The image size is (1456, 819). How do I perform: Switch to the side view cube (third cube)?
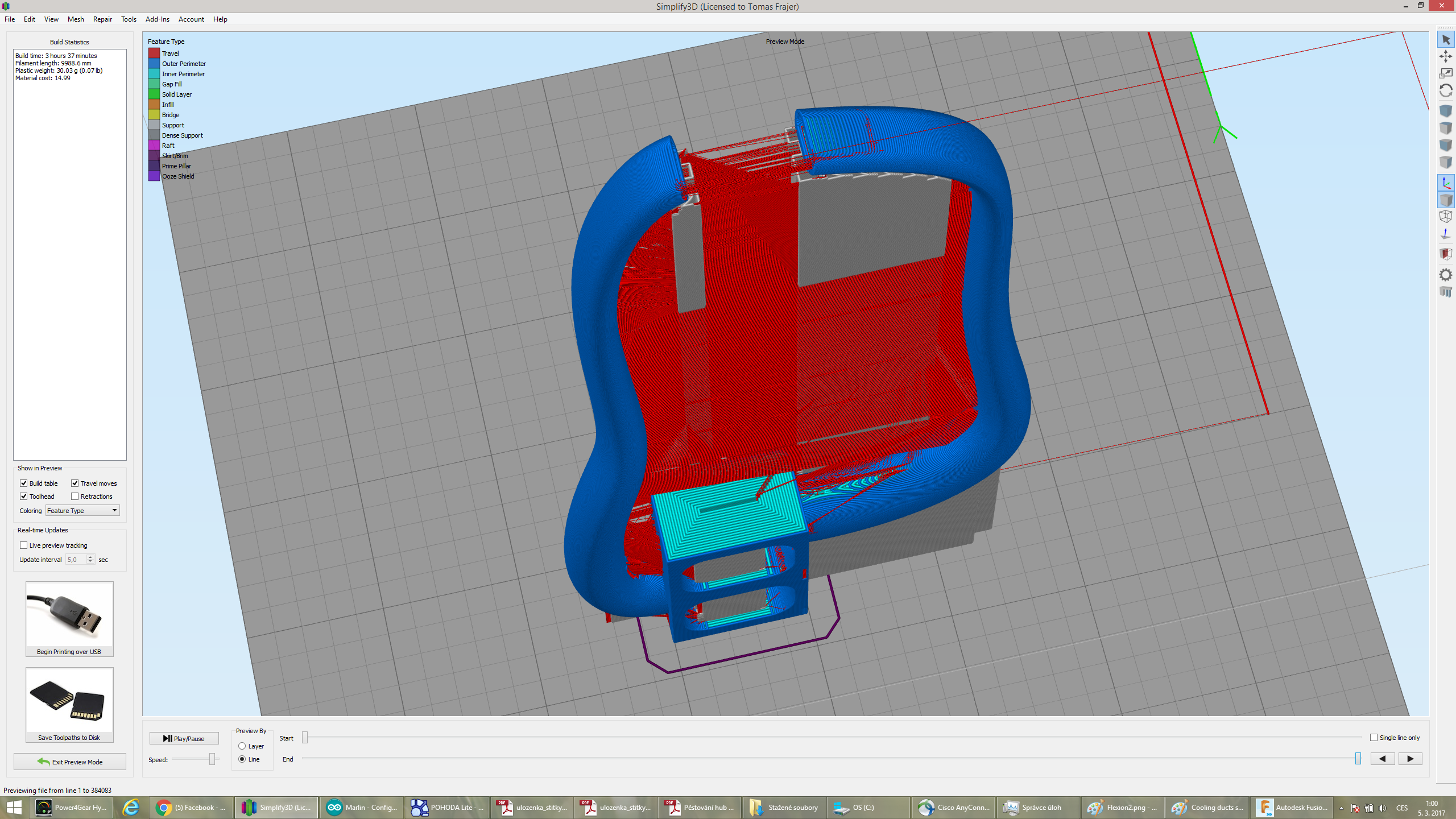click(1445, 145)
